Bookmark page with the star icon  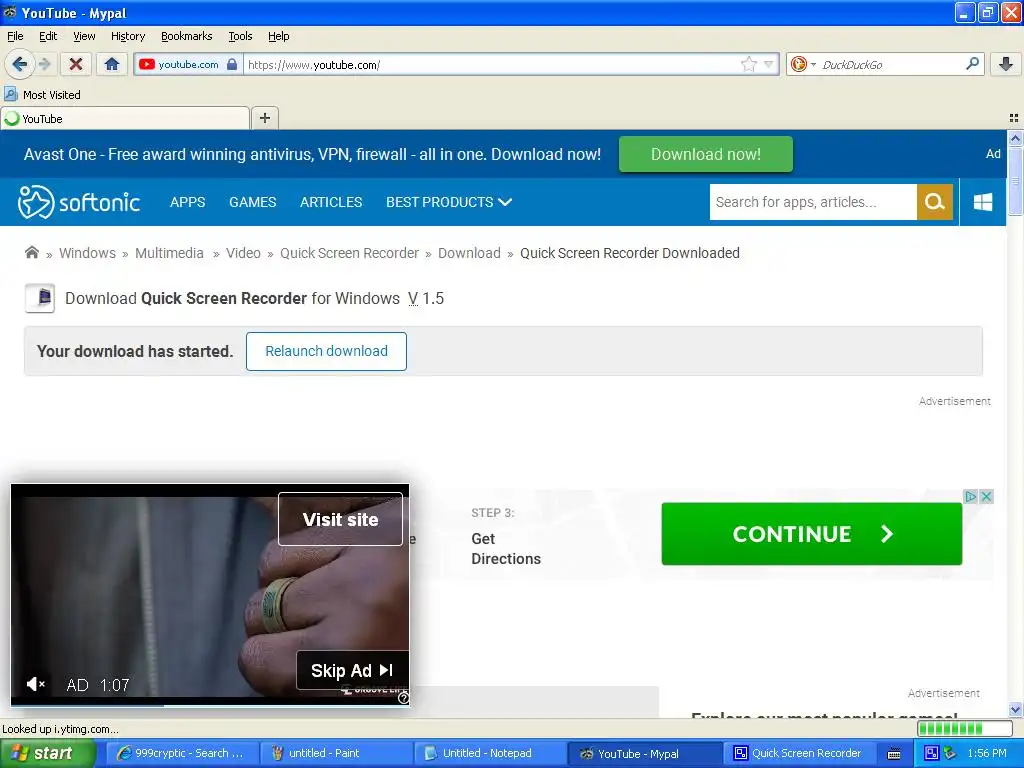click(x=748, y=64)
